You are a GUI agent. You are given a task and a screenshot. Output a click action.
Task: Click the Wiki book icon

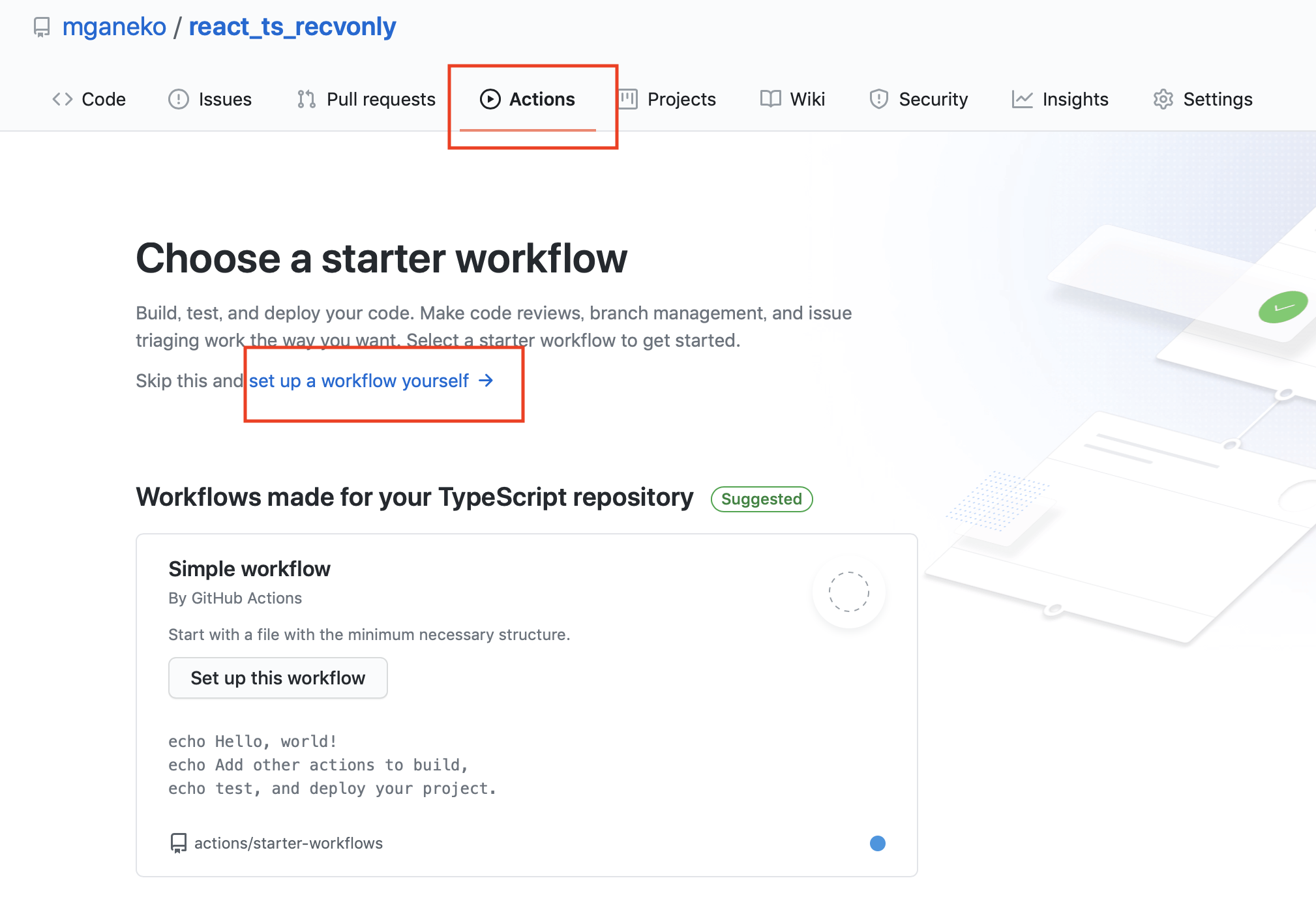pos(771,99)
